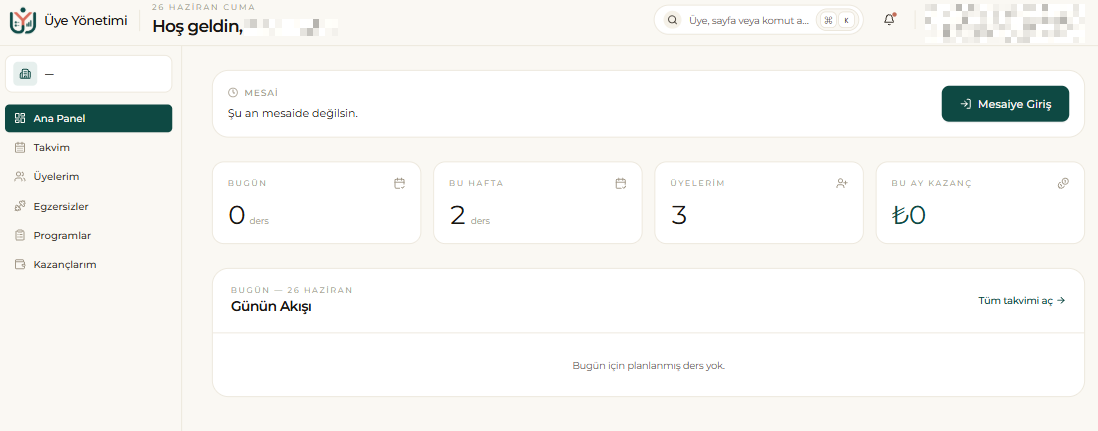Click the building icon in sidebar selector
Image resolution: width=1098 pixels, height=431 pixels.
25,74
